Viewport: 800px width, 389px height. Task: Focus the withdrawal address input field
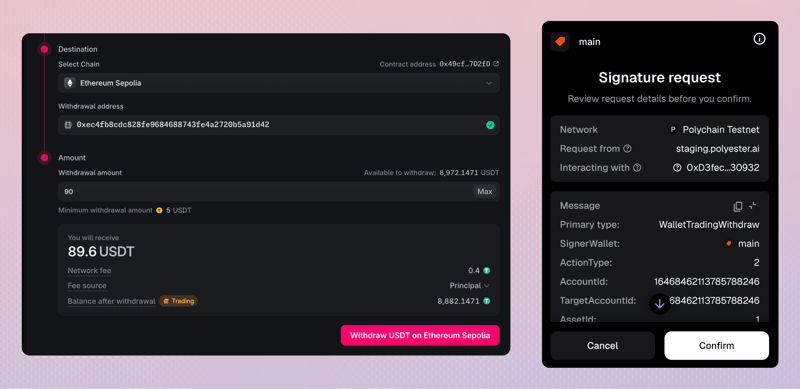[x=279, y=125]
